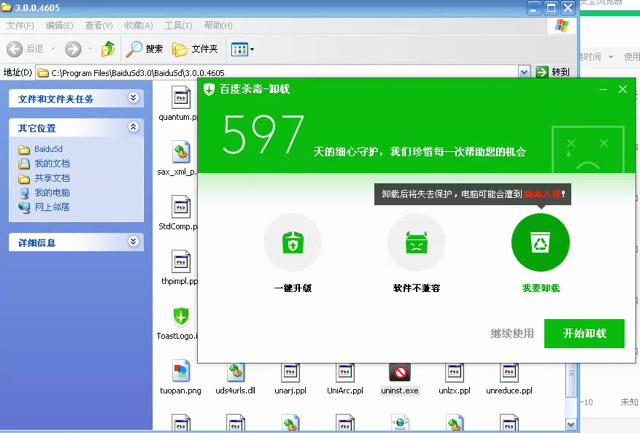This screenshot has width=640, height=433.
Task: Select the unreduce.ppl file icon
Action: pyautogui.click(x=509, y=371)
